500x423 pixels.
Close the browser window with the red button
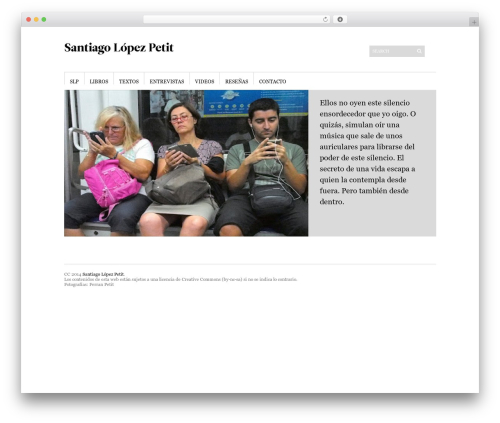click(x=29, y=20)
